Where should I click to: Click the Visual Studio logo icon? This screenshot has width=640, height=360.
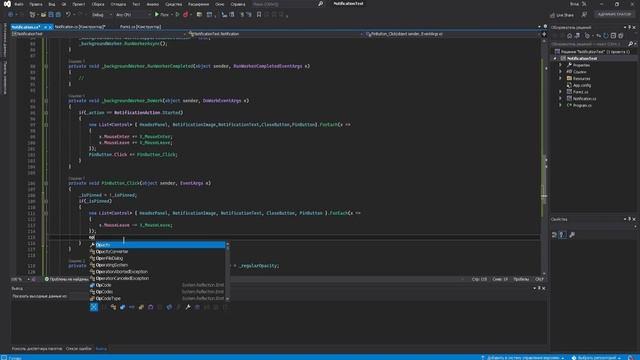pos(7,4)
